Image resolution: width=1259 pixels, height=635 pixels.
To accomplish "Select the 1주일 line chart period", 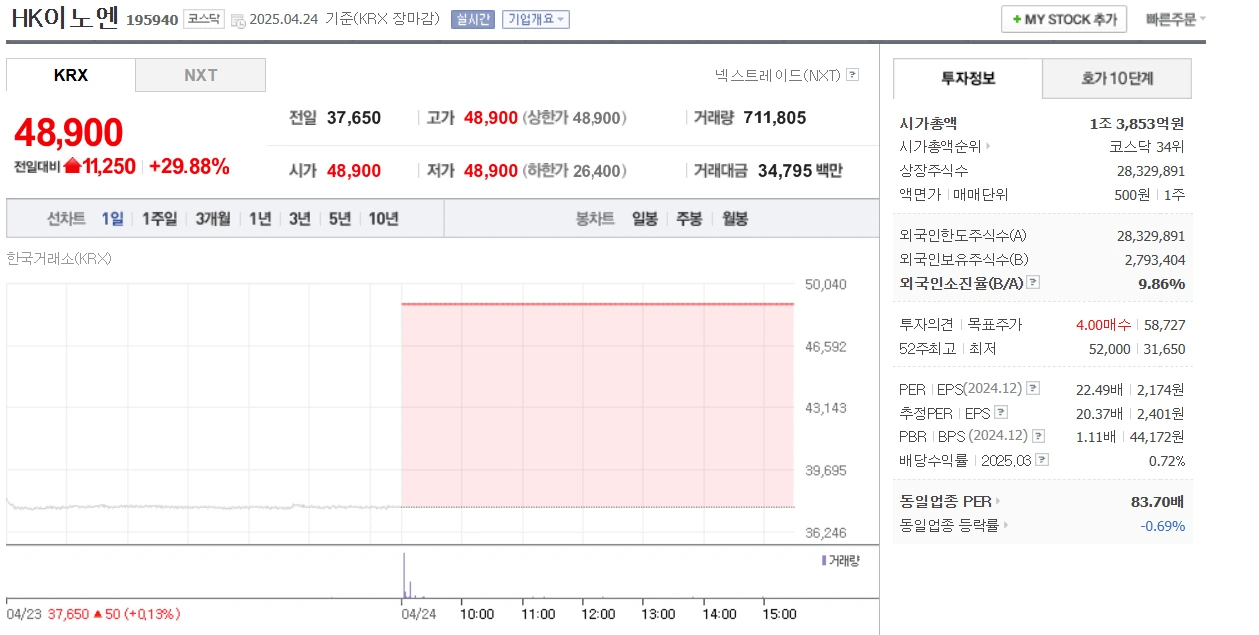I will pyautogui.click(x=160, y=218).
